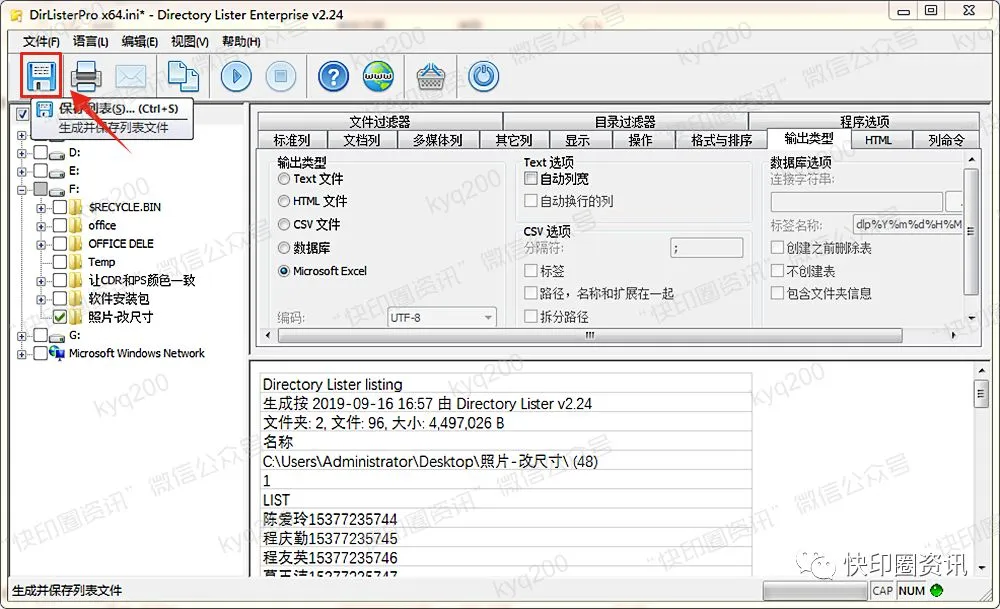Click the Stop listing toolbar icon

281,77
